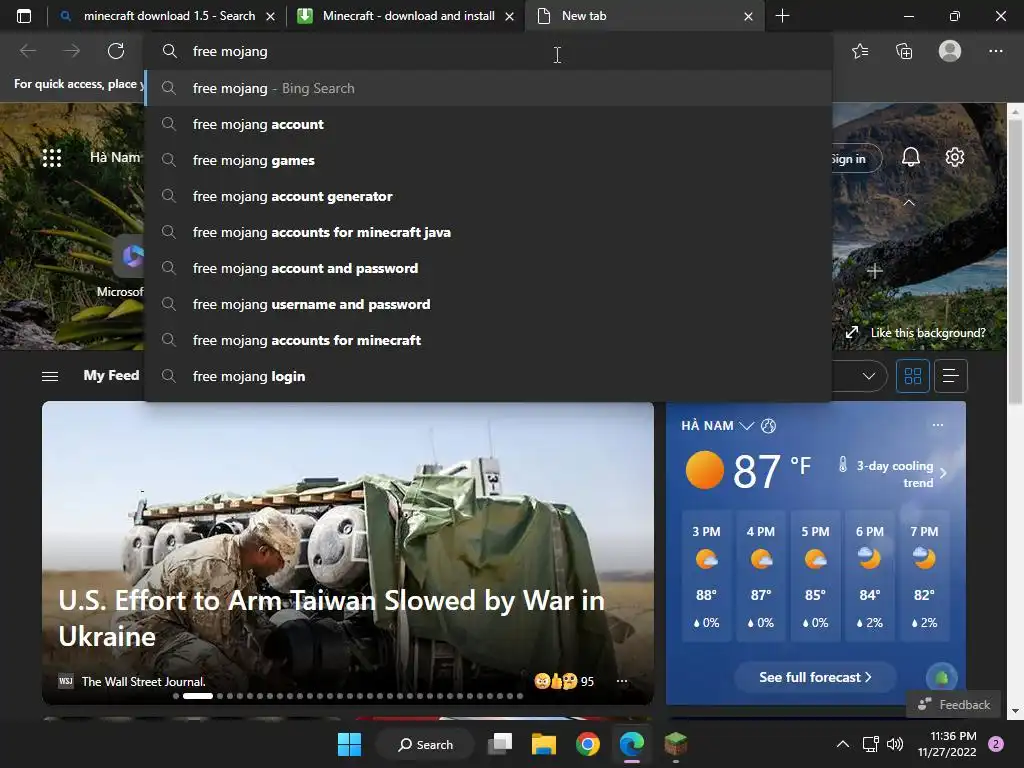Pick free mojang username and password suggestion
This screenshot has width=1024, height=768.
488,304
